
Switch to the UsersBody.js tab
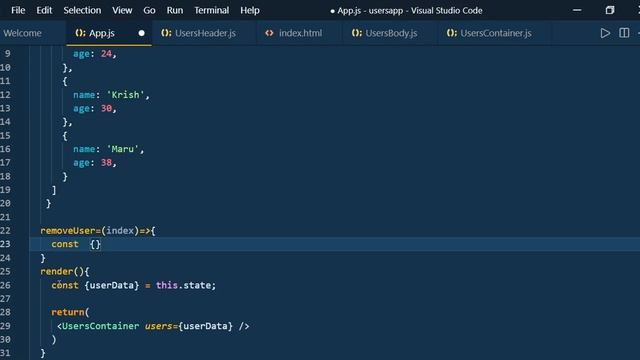coord(391,33)
